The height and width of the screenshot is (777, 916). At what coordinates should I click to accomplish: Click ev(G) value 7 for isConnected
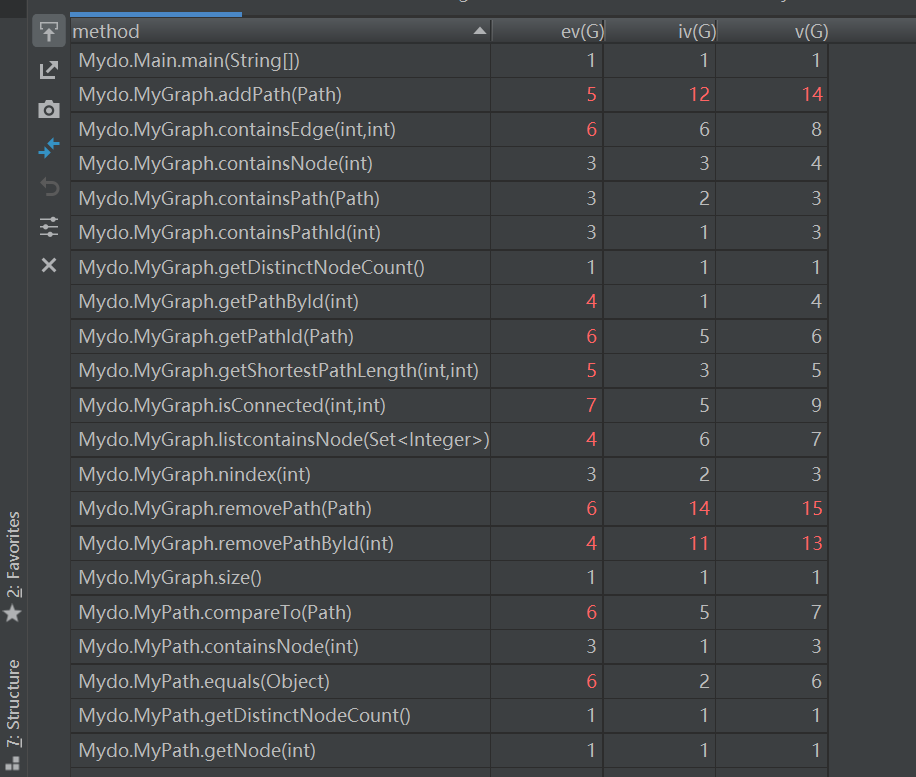point(591,405)
